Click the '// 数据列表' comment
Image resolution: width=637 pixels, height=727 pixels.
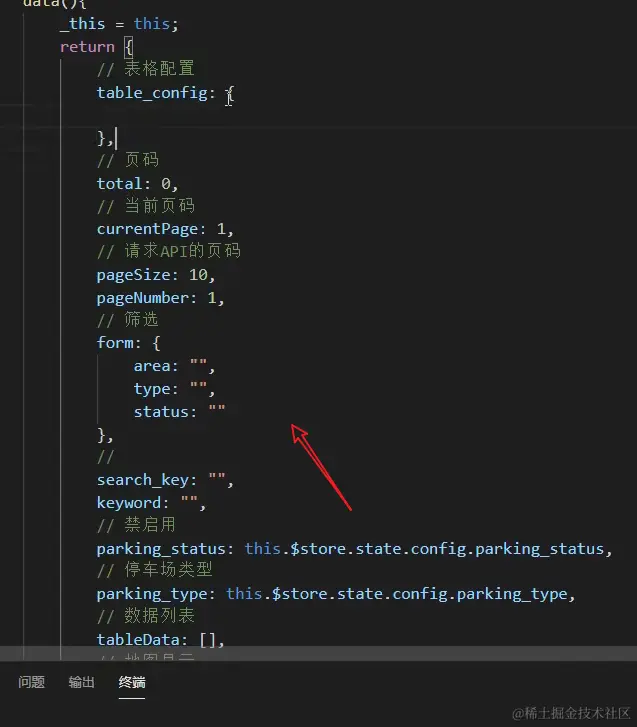click(x=146, y=616)
